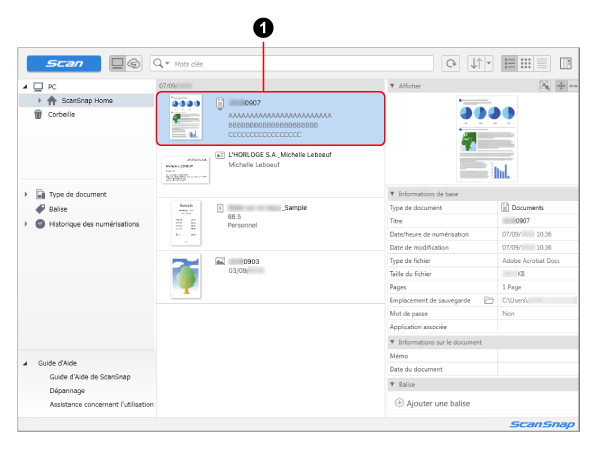Toggle the right information panel icon

point(565,63)
